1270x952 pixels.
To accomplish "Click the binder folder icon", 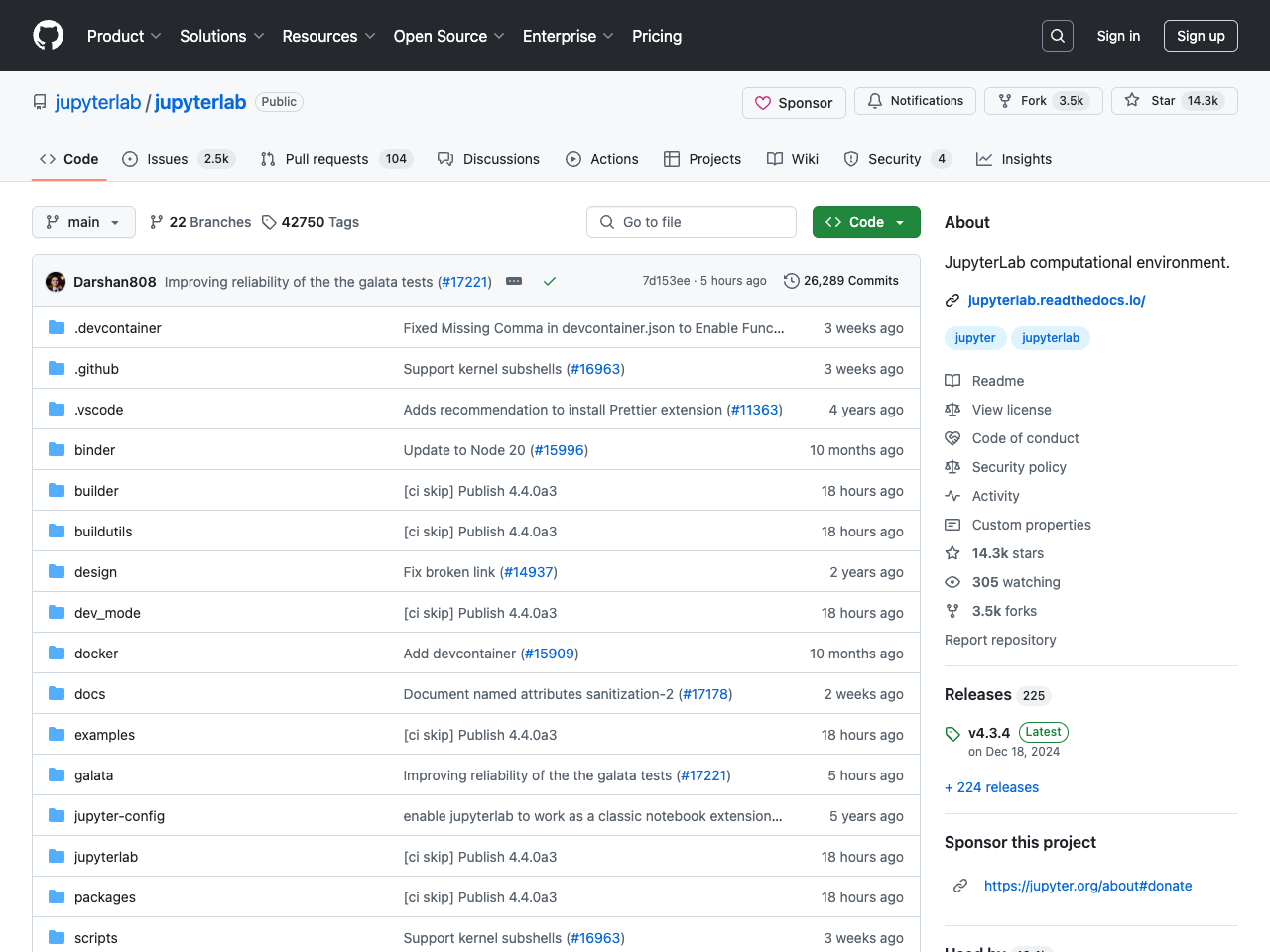I will pyautogui.click(x=57, y=449).
